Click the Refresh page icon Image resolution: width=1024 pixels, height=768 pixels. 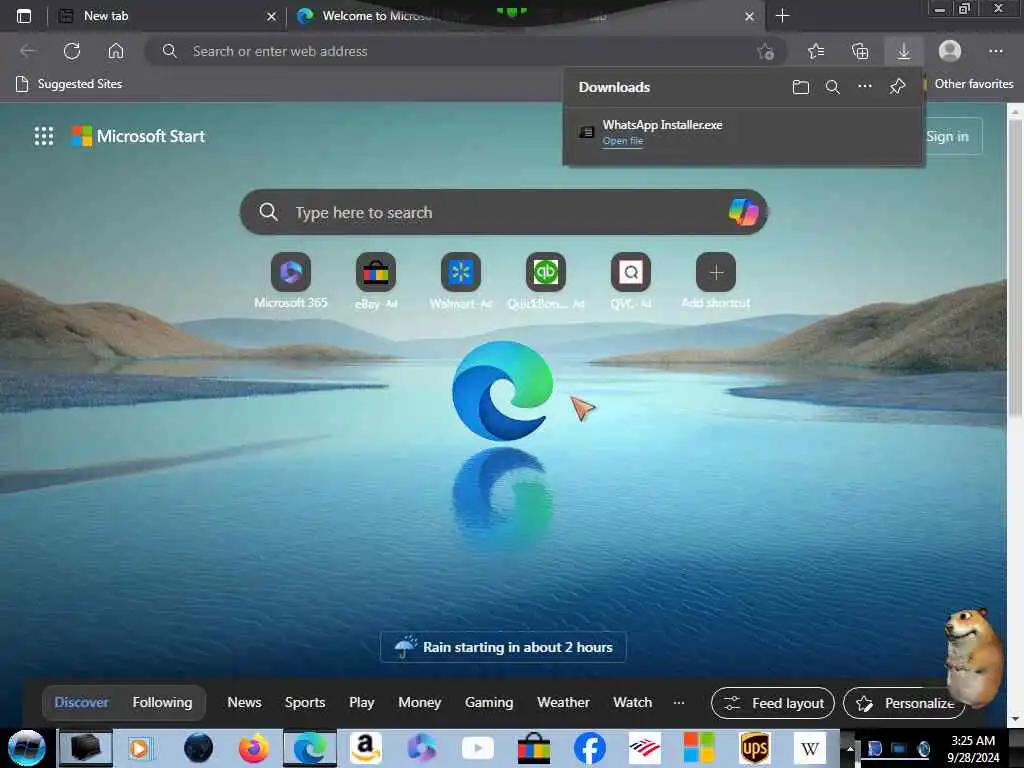[x=72, y=51]
